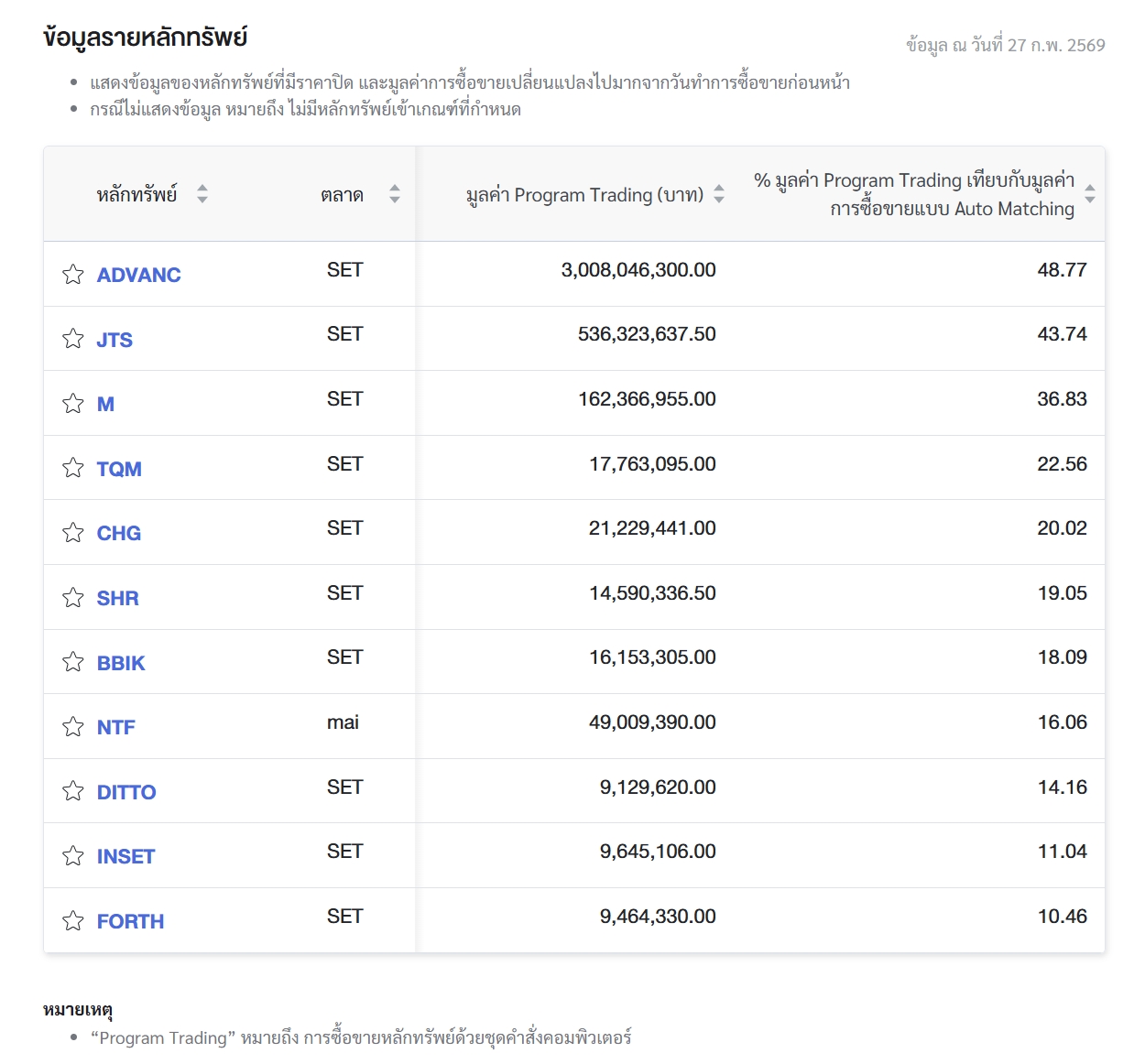Image resolution: width=1145 pixels, height=1064 pixels.
Task: Sort table by หลักทรัพย์ column arrows
Action: pos(202,194)
